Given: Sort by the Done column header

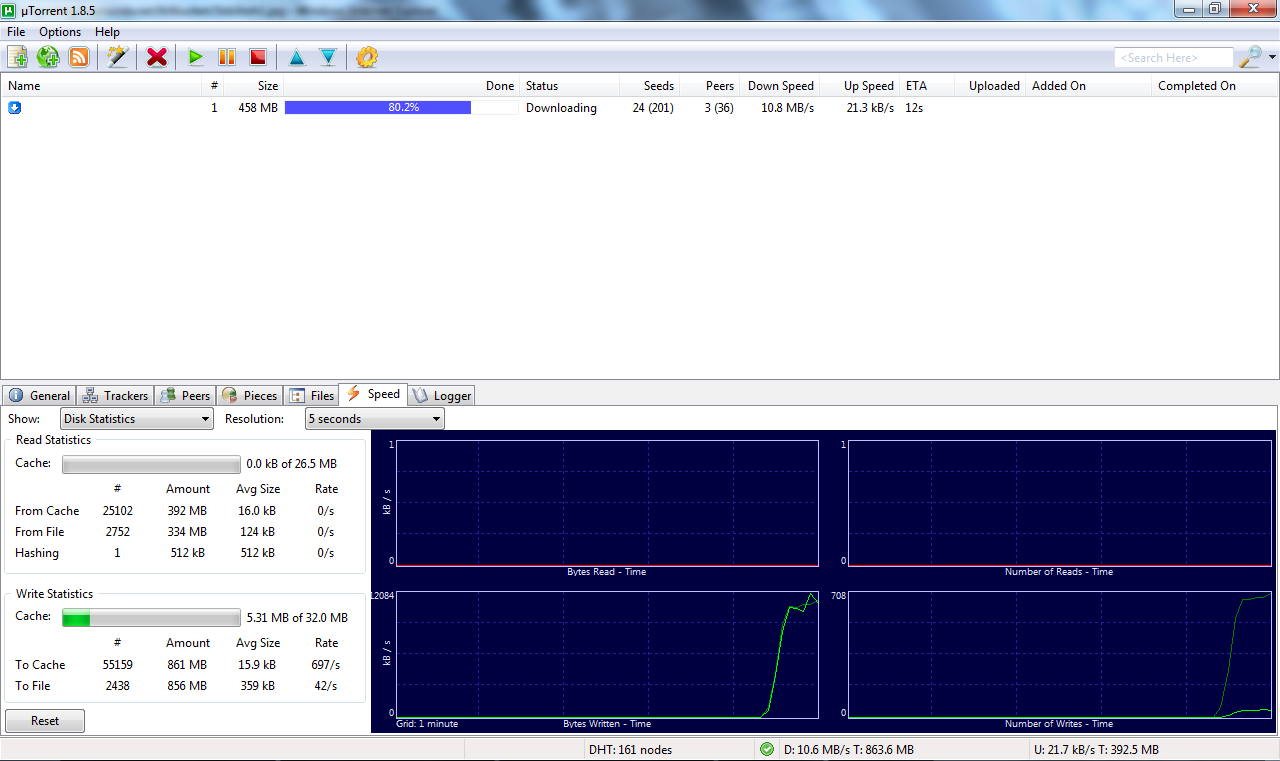Looking at the screenshot, I should tap(401, 86).
